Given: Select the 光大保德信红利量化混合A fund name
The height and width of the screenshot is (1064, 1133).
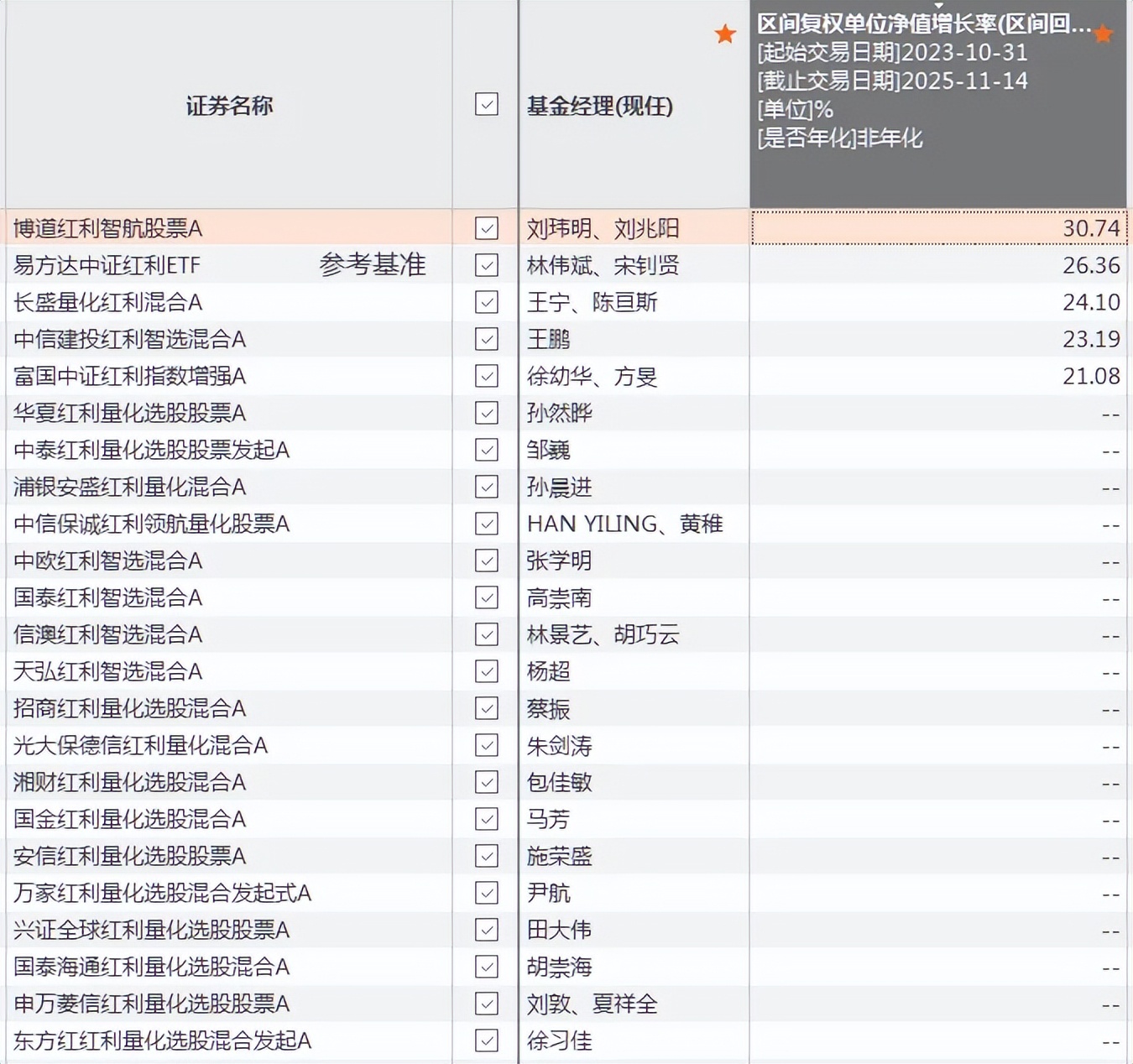Looking at the screenshot, I should click(141, 745).
